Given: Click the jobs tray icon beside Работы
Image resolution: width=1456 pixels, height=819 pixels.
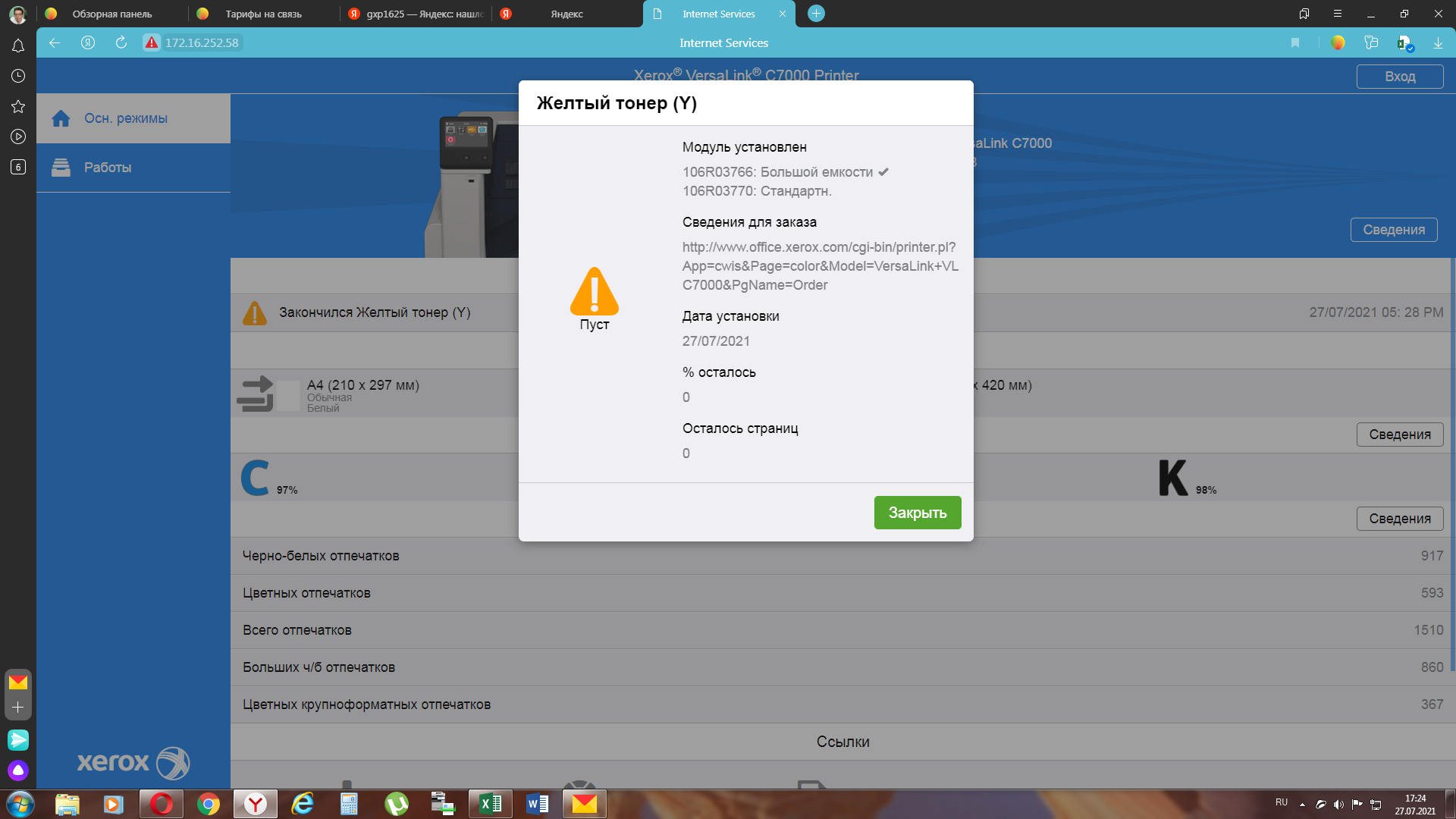Looking at the screenshot, I should click(61, 168).
